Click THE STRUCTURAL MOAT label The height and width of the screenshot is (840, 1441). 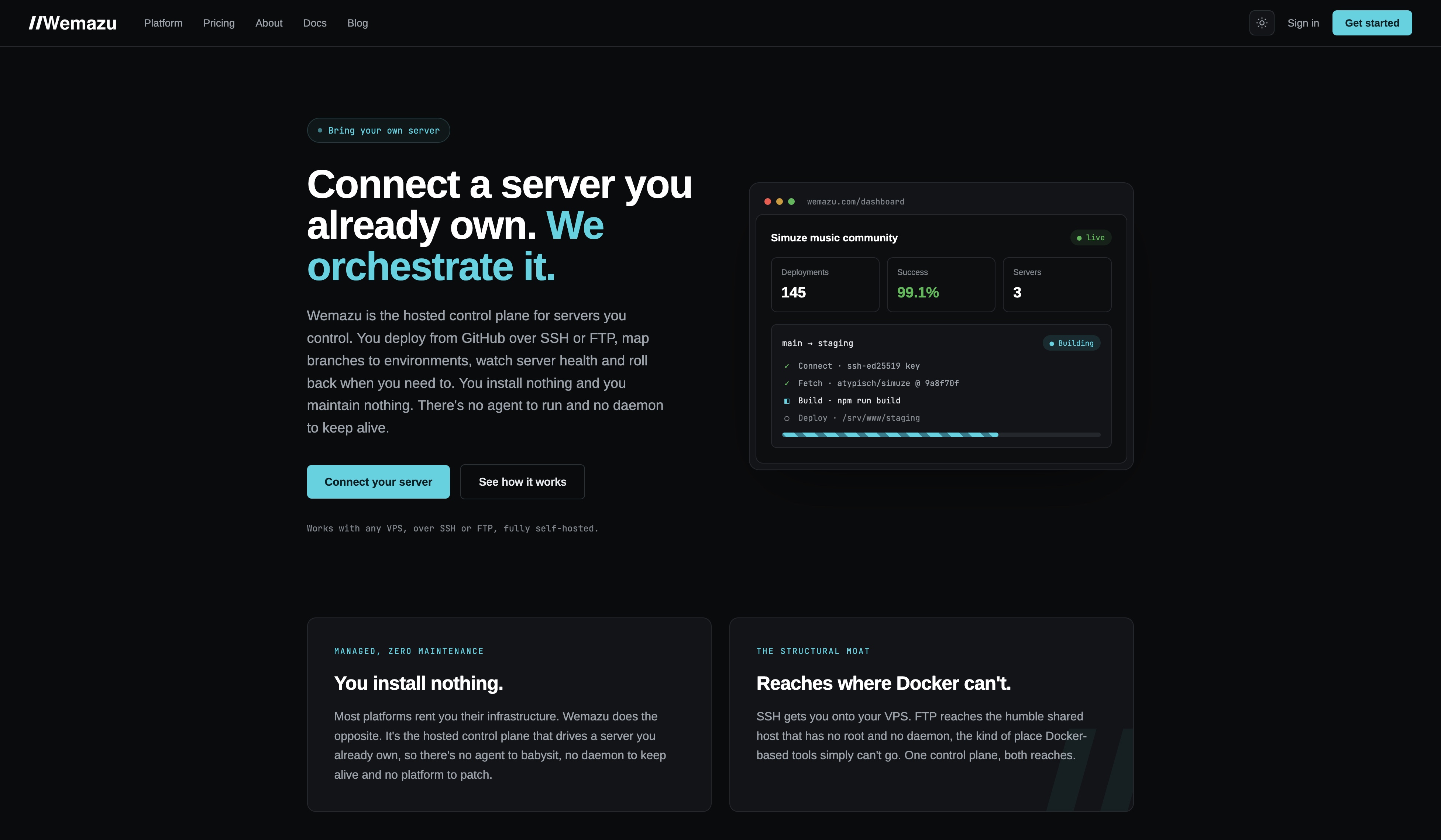tap(812, 651)
